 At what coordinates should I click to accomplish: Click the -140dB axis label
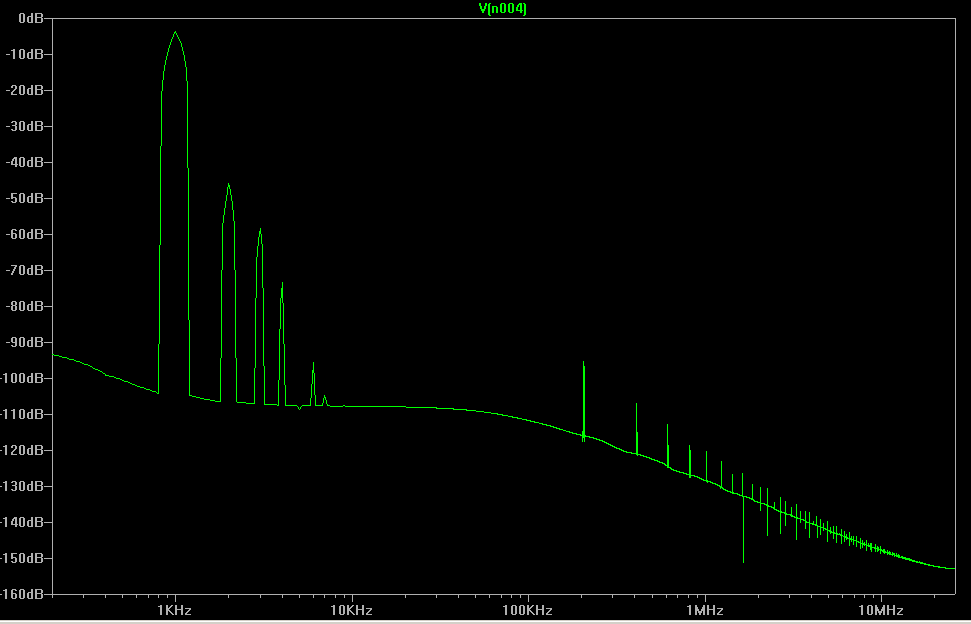click(x=22, y=522)
